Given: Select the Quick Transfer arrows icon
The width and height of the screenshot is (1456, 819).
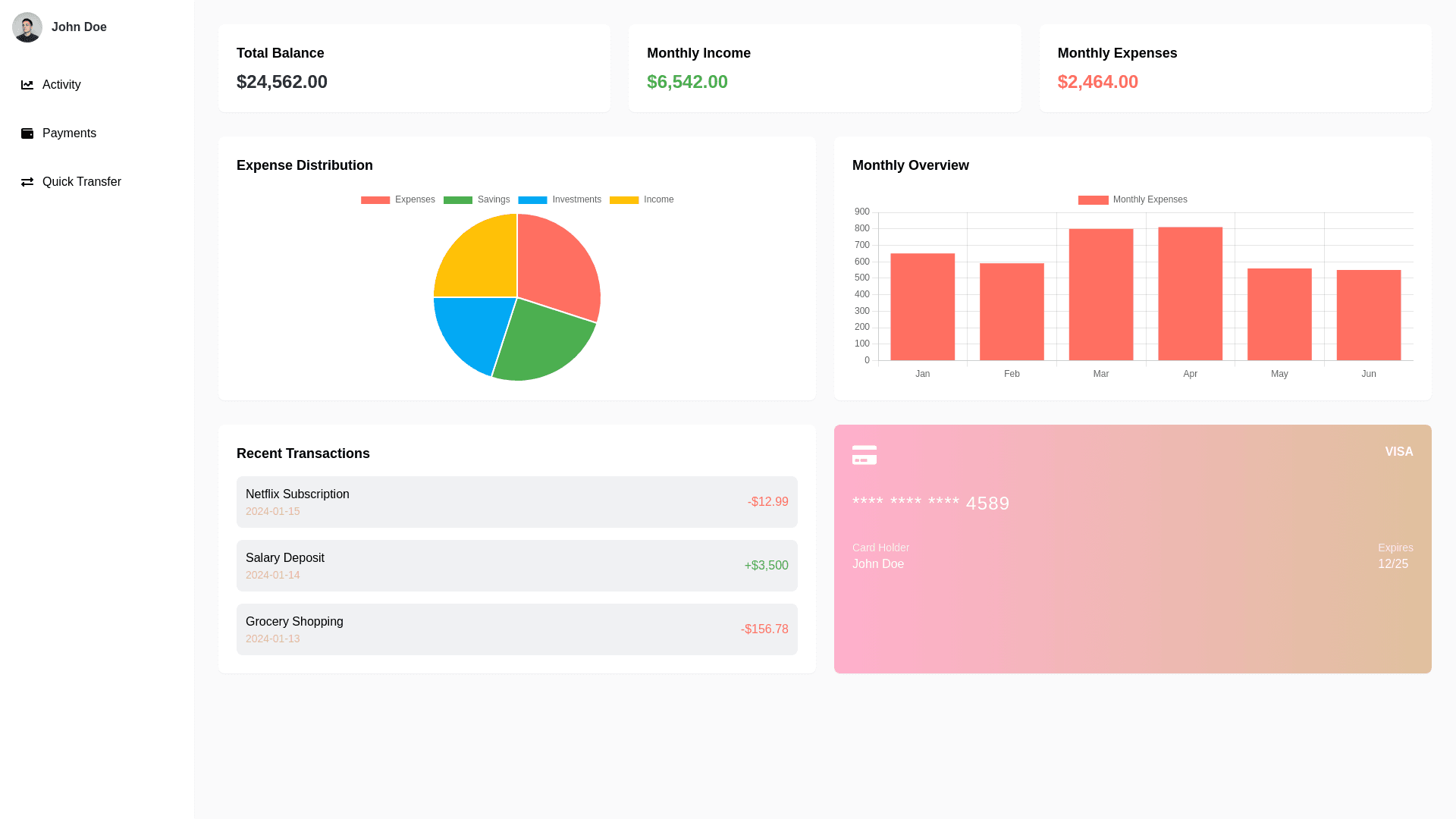Looking at the screenshot, I should pyautogui.click(x=27, y=182).
